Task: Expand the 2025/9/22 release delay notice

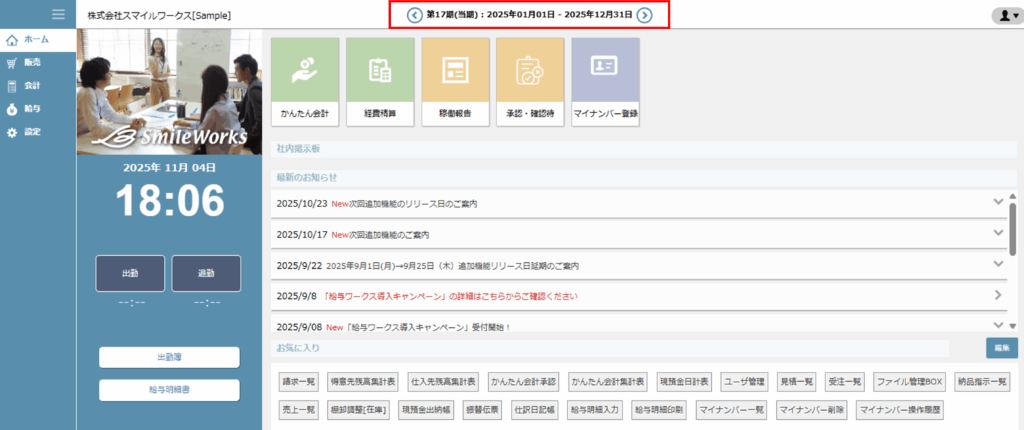Action: 997,264
